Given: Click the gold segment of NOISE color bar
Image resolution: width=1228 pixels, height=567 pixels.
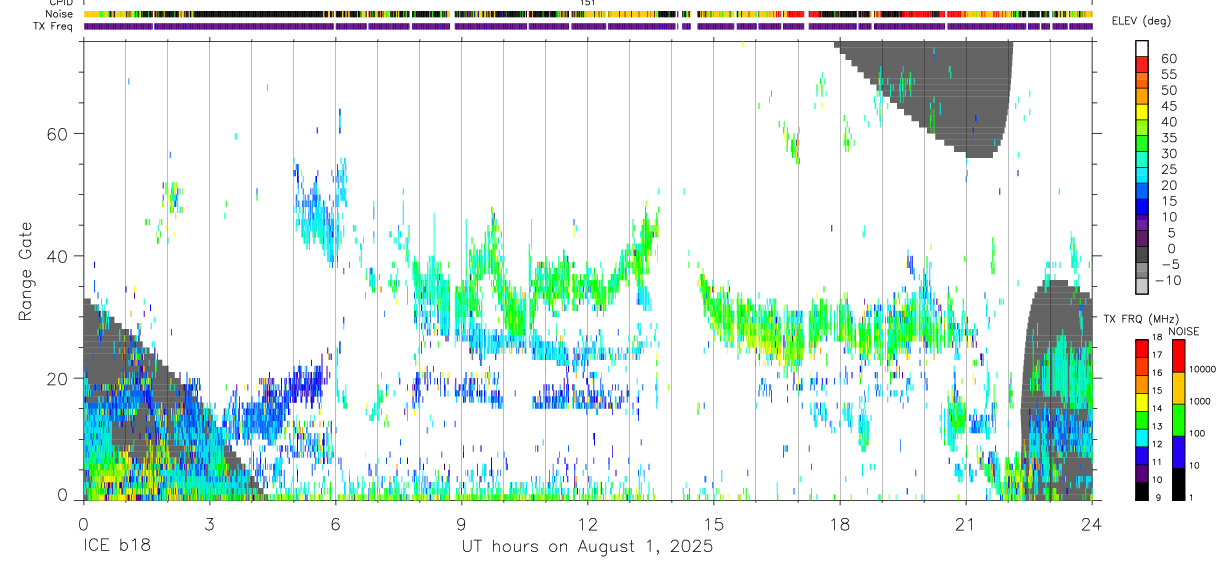Looking at the screenshot, I should (1178, 388).
